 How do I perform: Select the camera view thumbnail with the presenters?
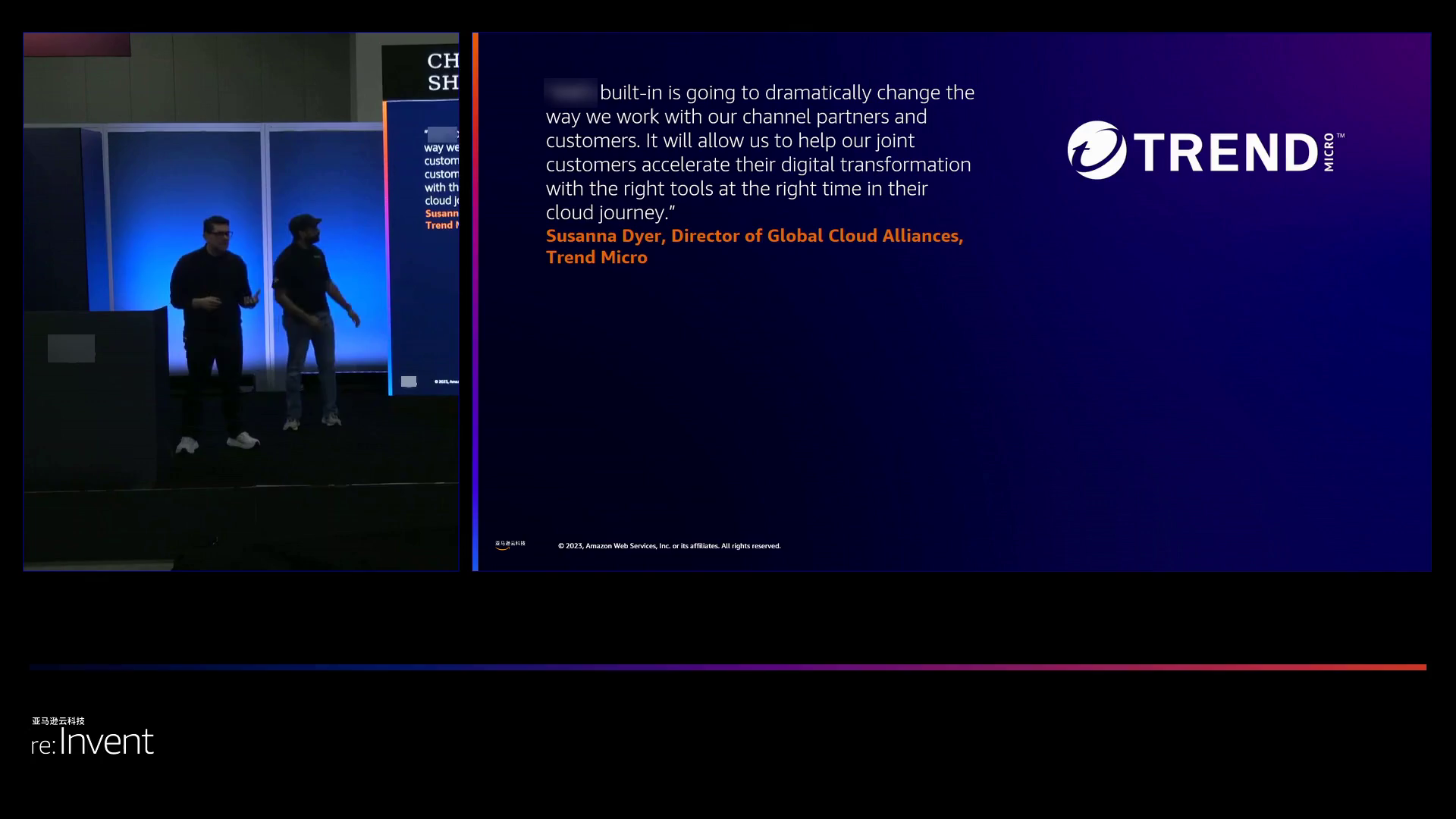(x=241, y=470)
